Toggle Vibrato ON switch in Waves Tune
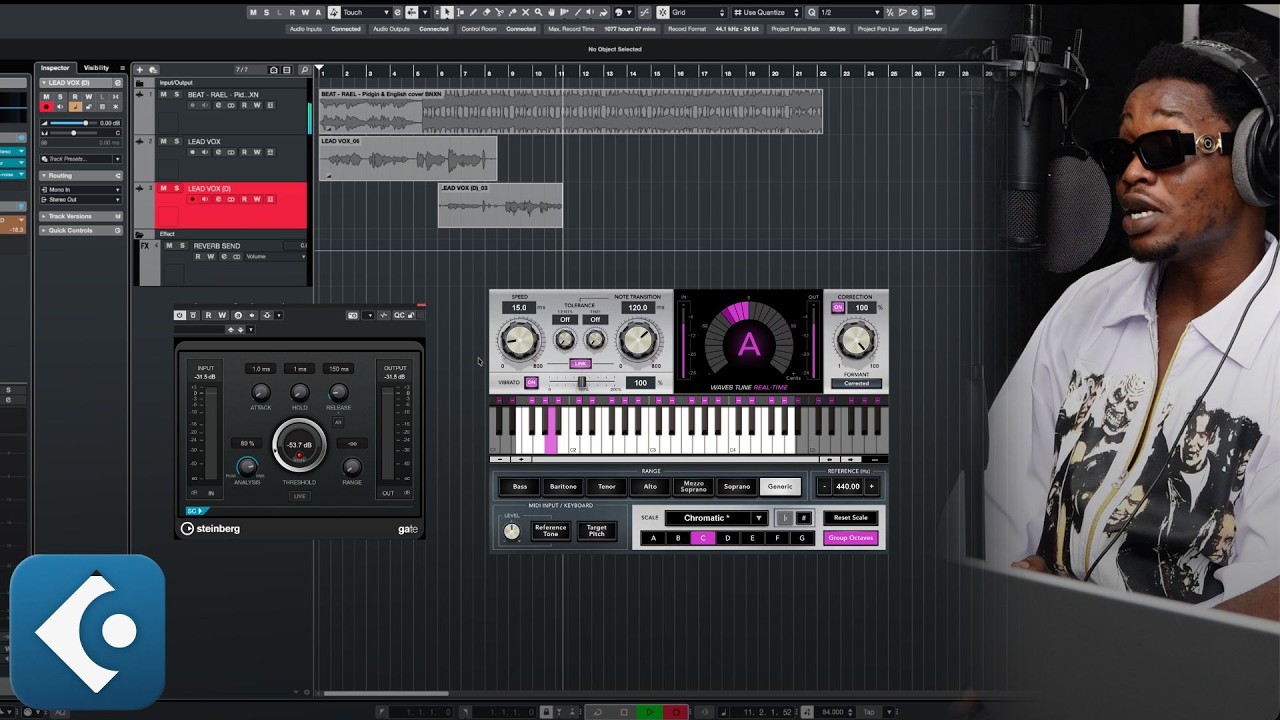The image size is (1280, 720). tap(531, 382)
